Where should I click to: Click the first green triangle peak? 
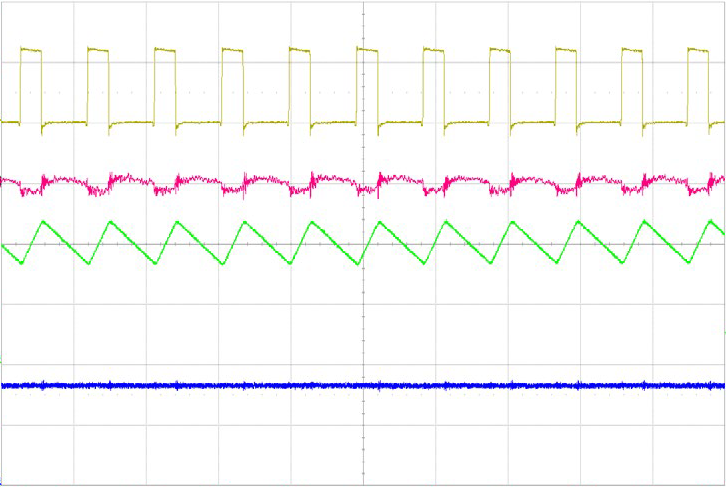(43, 221)
